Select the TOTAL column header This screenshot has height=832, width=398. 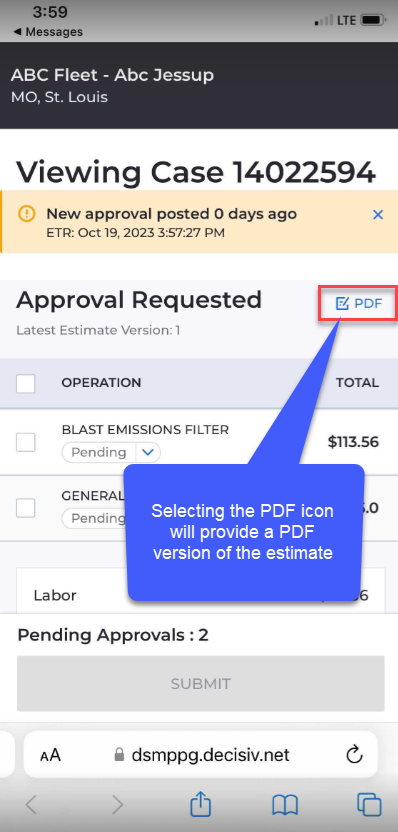(x=357, y=383)
